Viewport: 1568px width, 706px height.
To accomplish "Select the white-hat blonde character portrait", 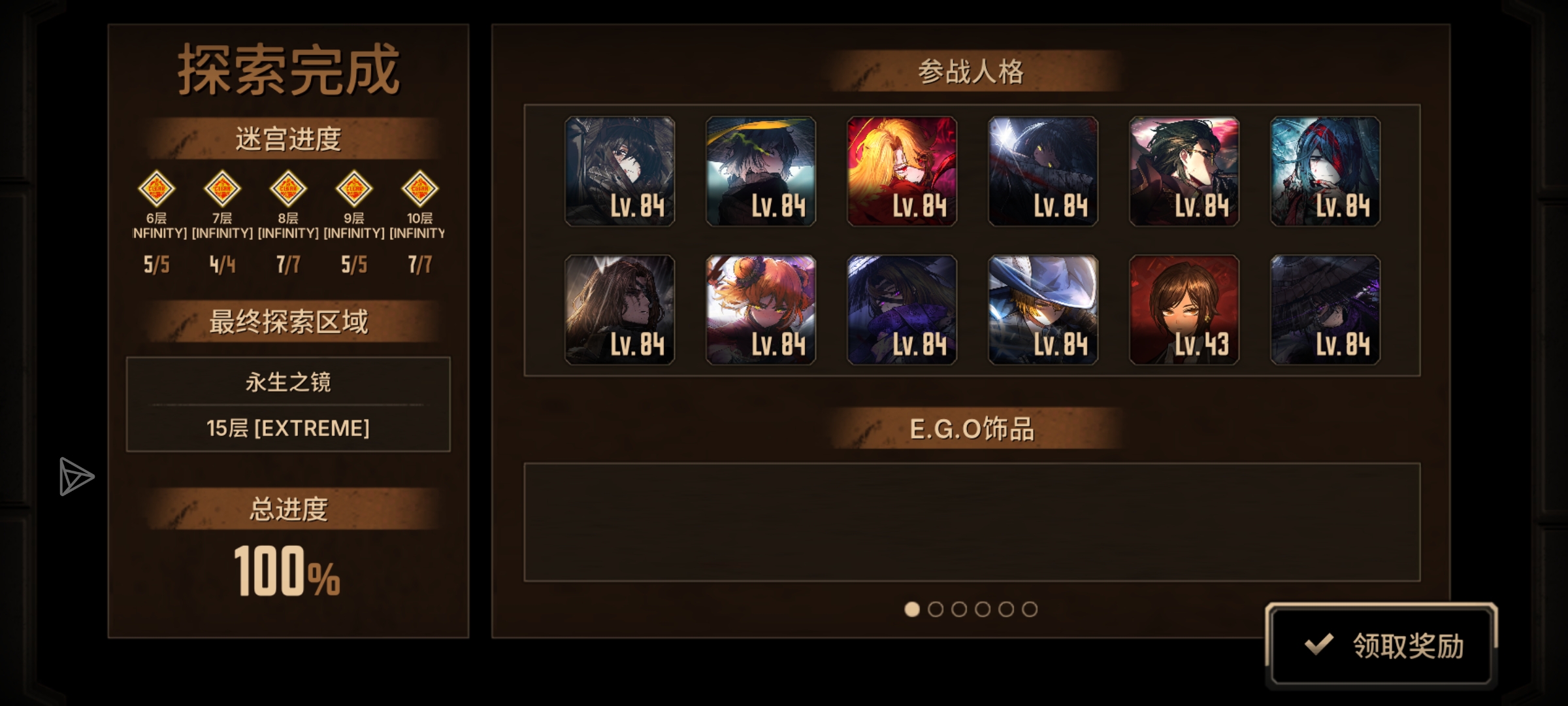I will [1043, 310].
